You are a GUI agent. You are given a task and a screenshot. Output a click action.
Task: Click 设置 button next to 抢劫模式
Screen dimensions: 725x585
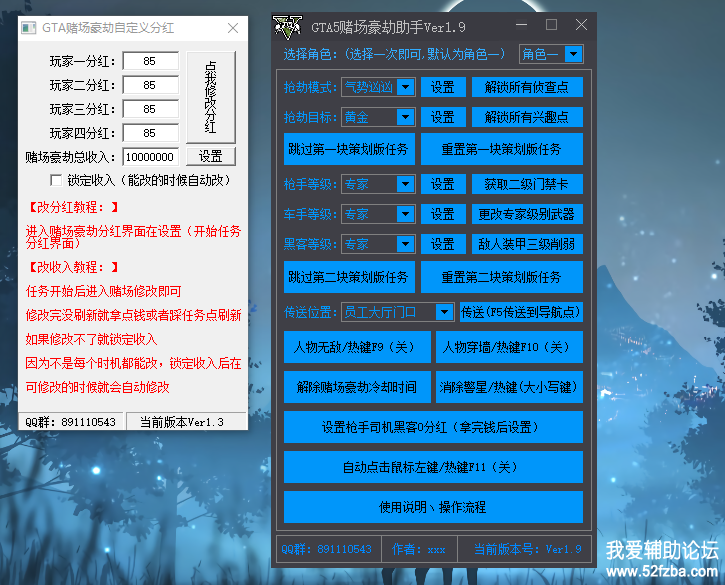(443, 87)
